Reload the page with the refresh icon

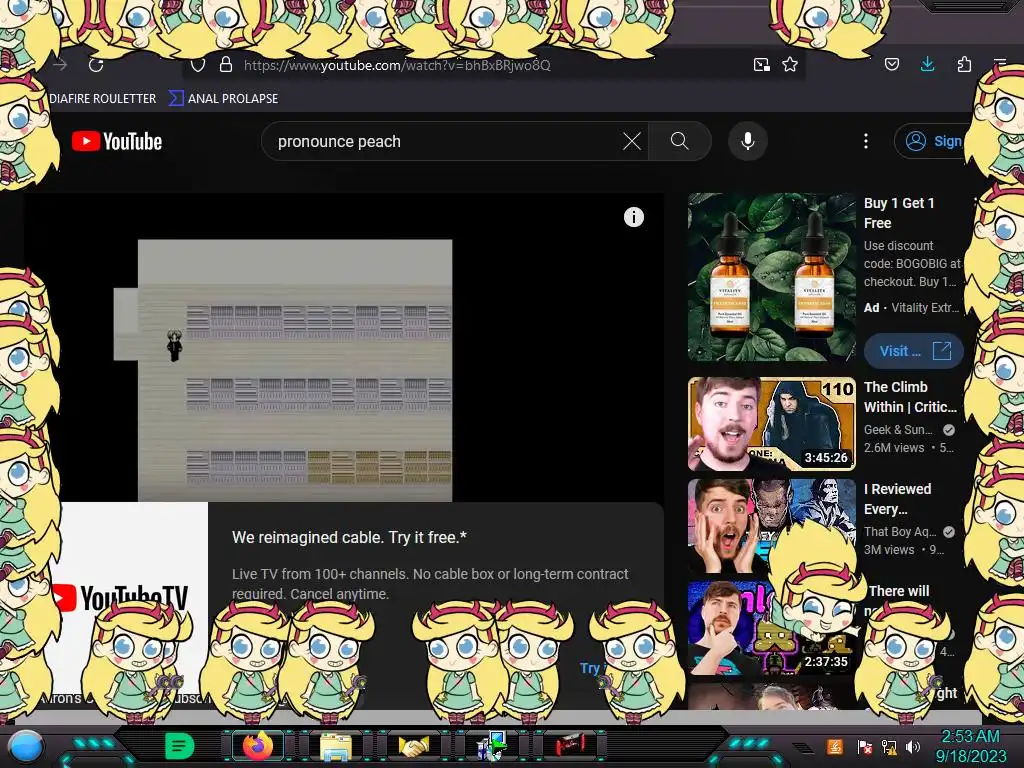click(96, 65)
